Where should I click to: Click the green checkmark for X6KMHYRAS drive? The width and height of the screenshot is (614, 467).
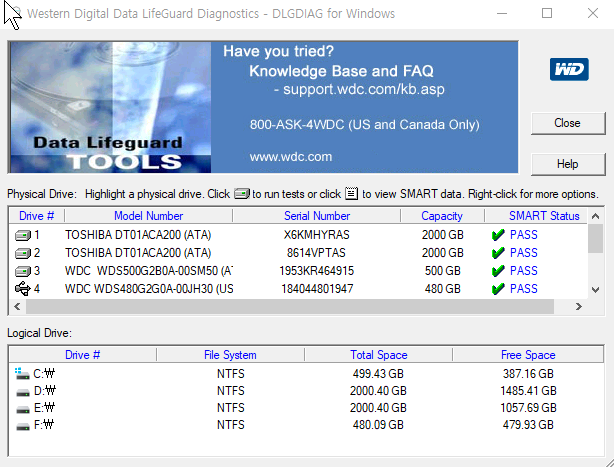[498, 235]
